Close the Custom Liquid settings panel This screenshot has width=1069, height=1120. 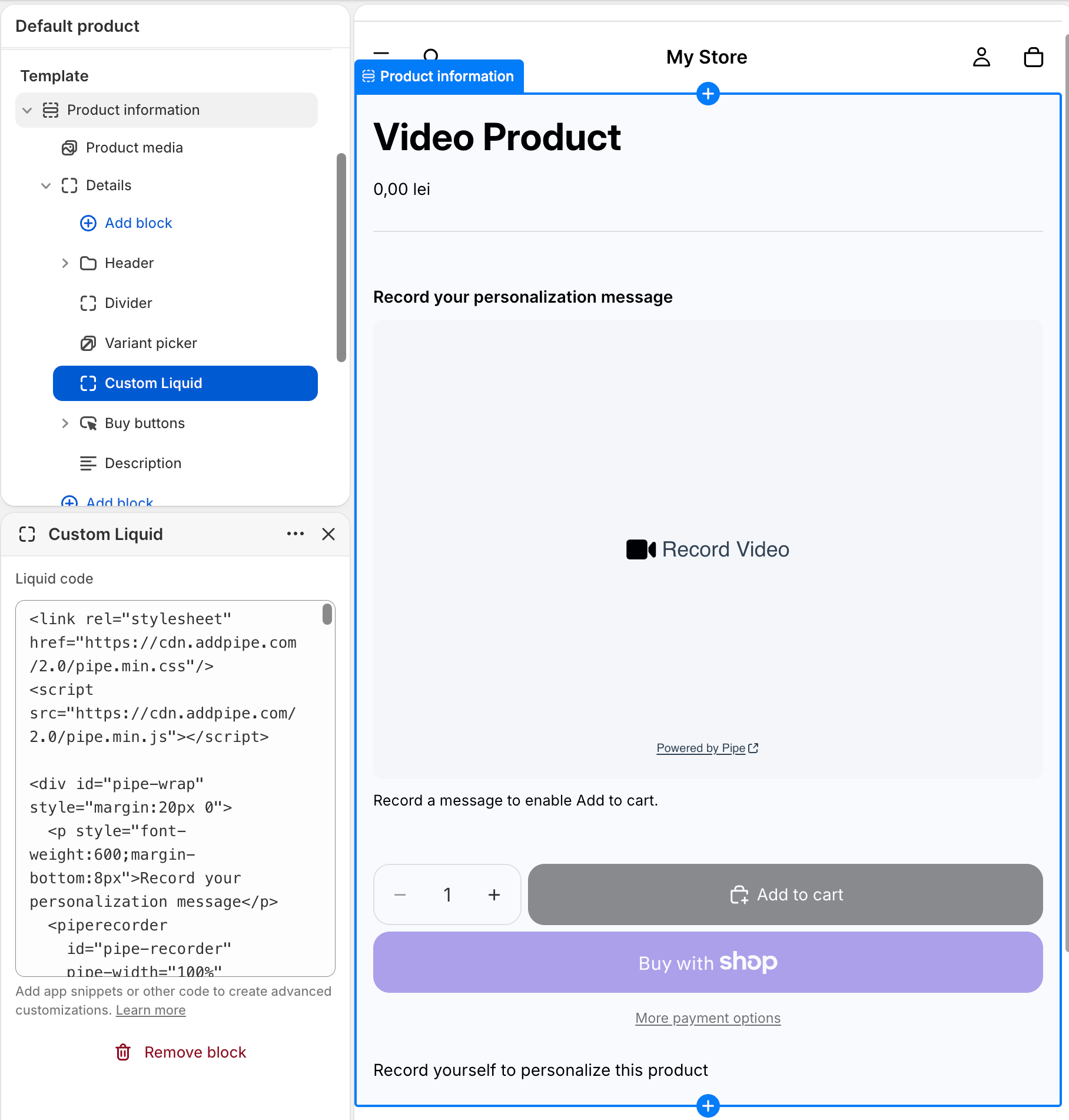328,534
